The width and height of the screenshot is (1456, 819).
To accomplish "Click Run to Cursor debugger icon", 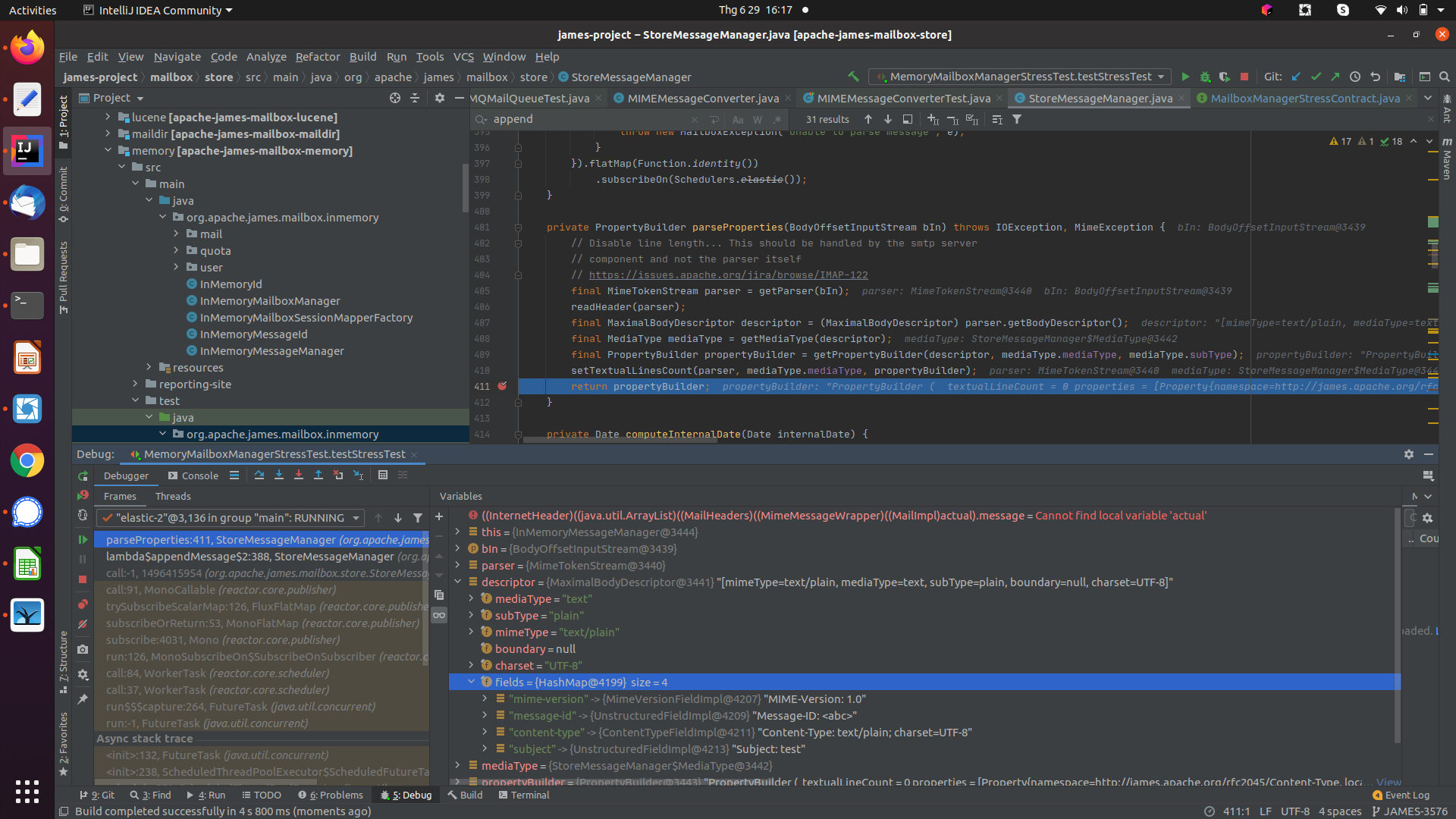I will [x=359, y=475].
